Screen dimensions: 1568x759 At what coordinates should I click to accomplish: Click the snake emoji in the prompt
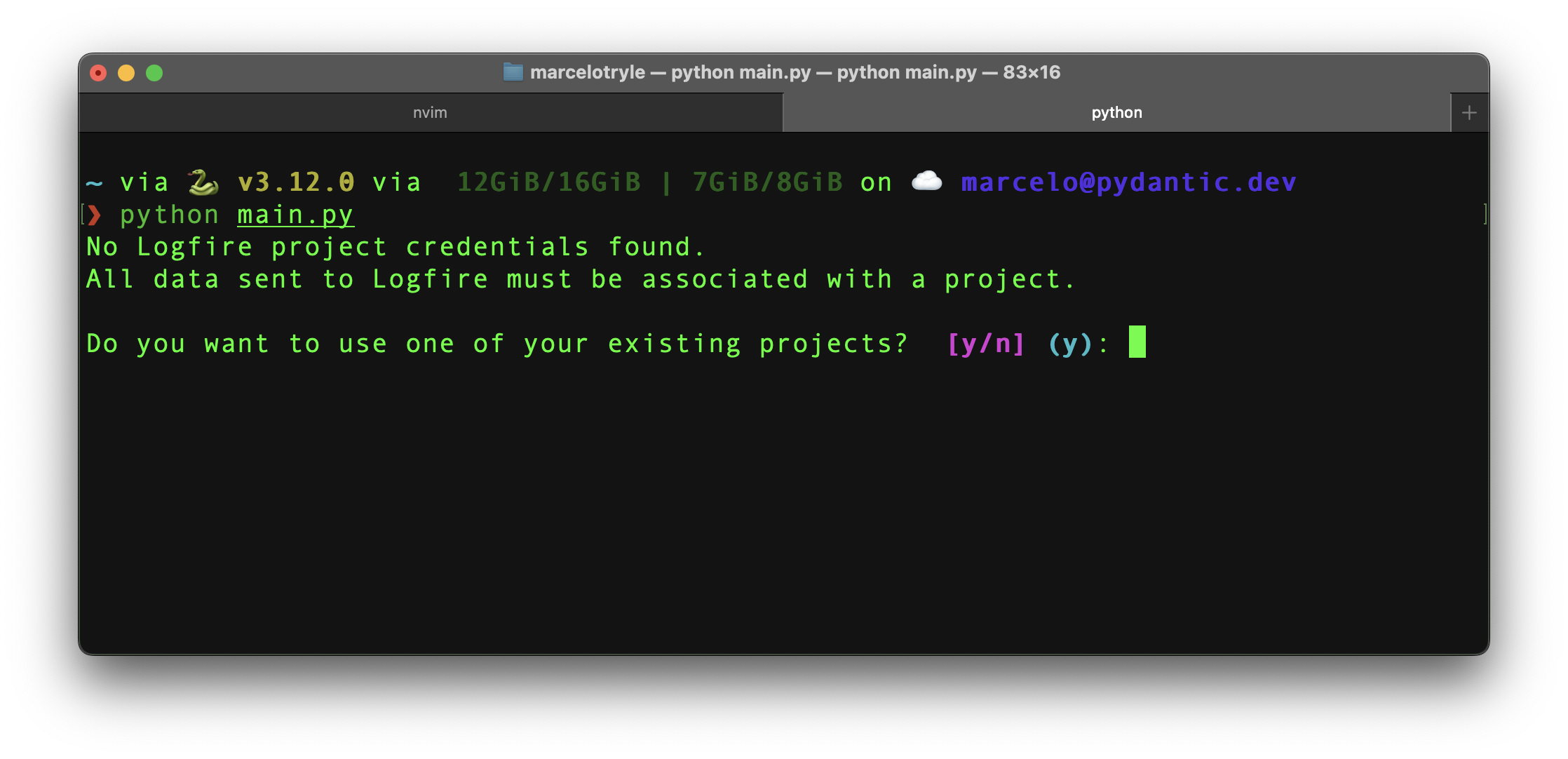coord(203,182)
